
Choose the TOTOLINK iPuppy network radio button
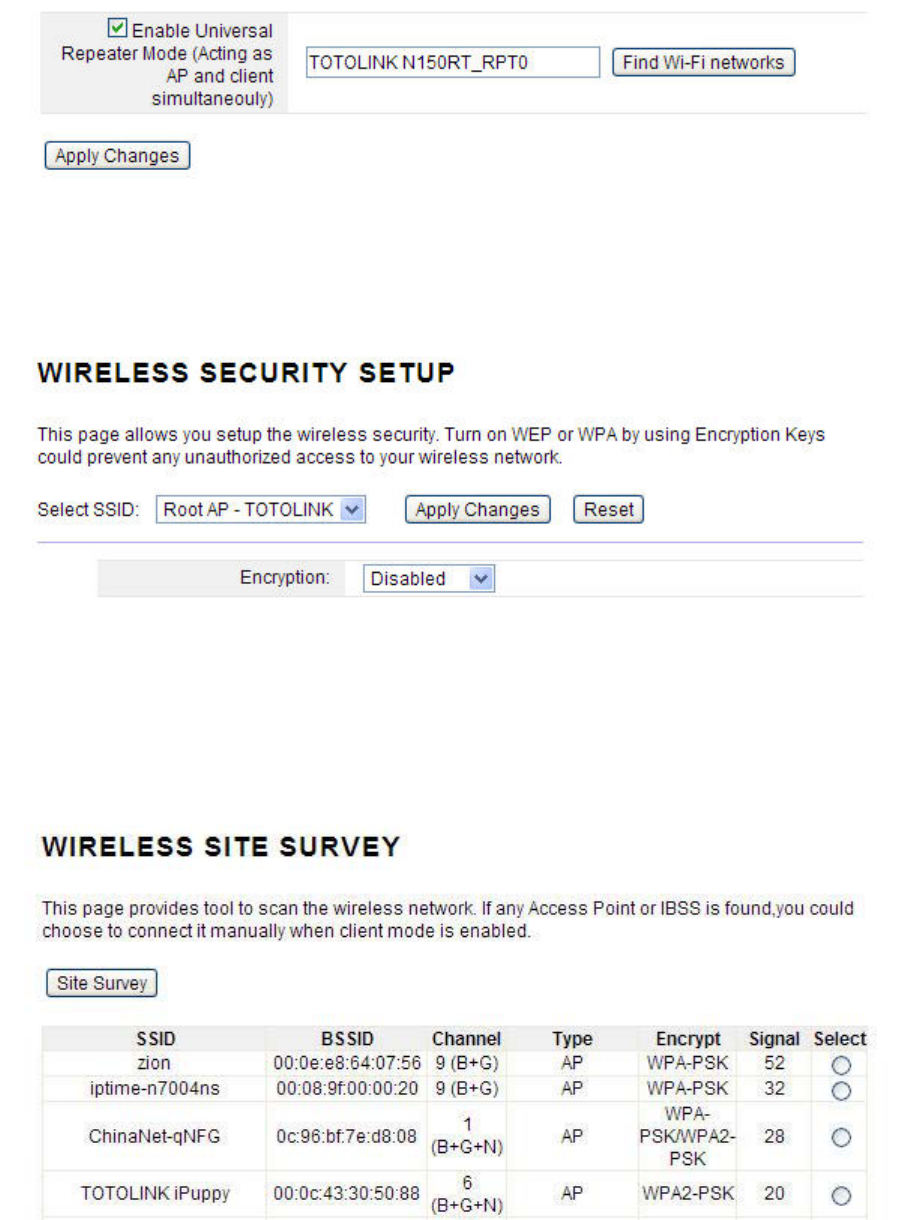point(841,1196)
